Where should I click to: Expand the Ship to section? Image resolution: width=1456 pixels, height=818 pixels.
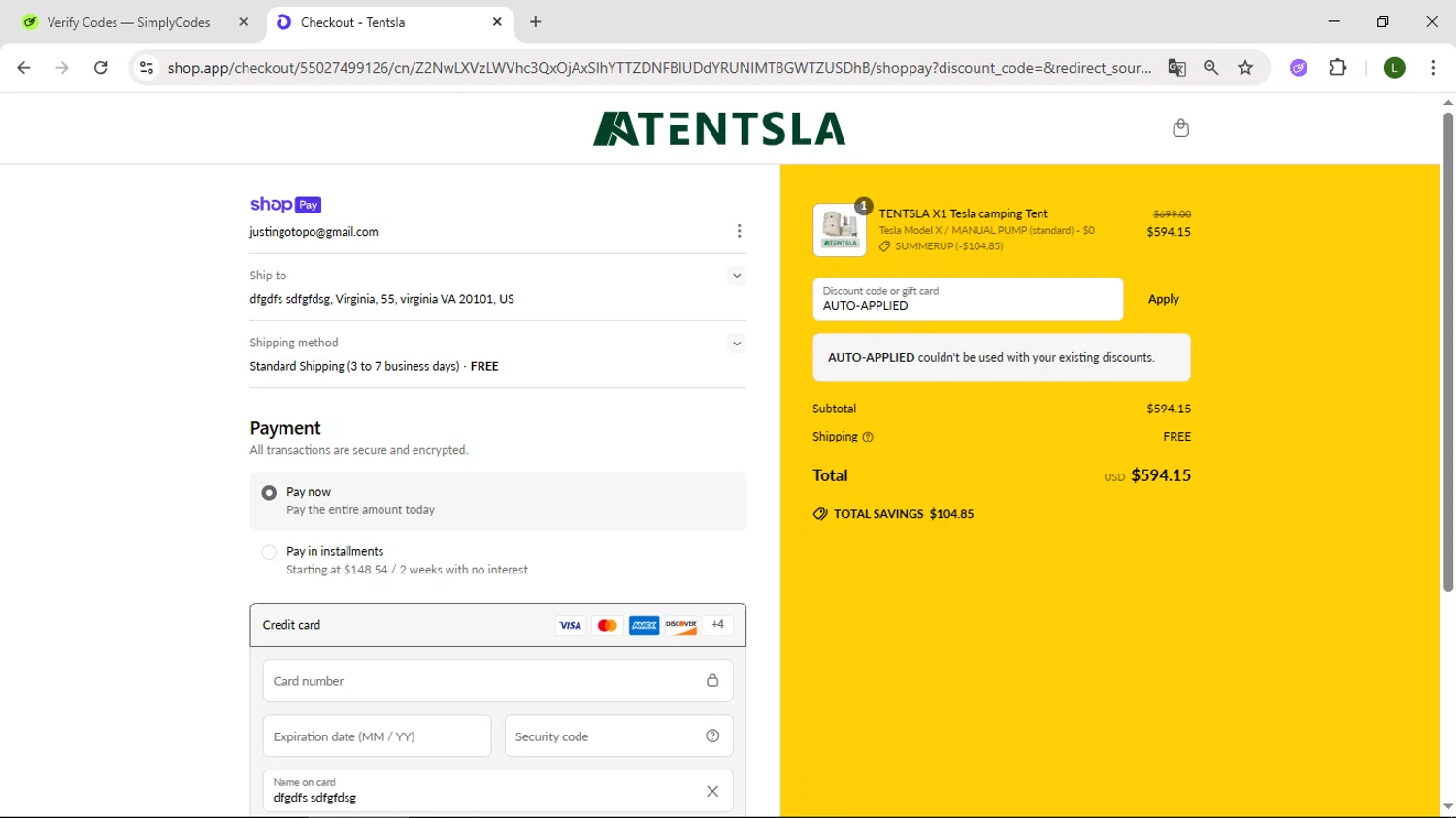(737, 276)
